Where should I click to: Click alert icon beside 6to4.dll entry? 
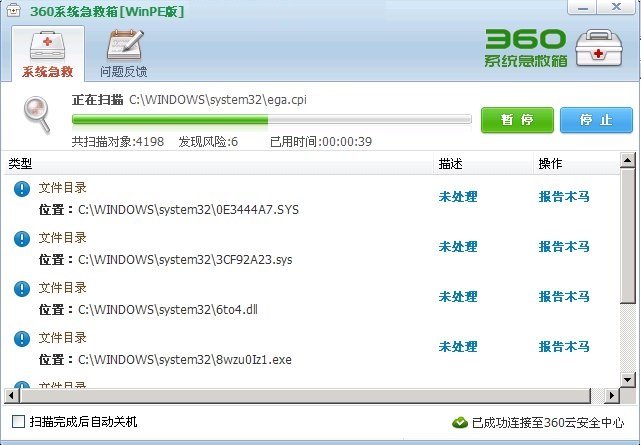(x=22, y=289)
